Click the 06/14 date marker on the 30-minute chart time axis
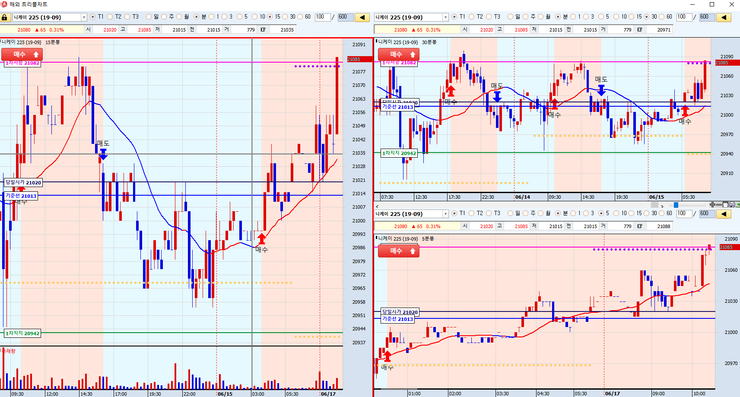 click(x=522, y=197)
